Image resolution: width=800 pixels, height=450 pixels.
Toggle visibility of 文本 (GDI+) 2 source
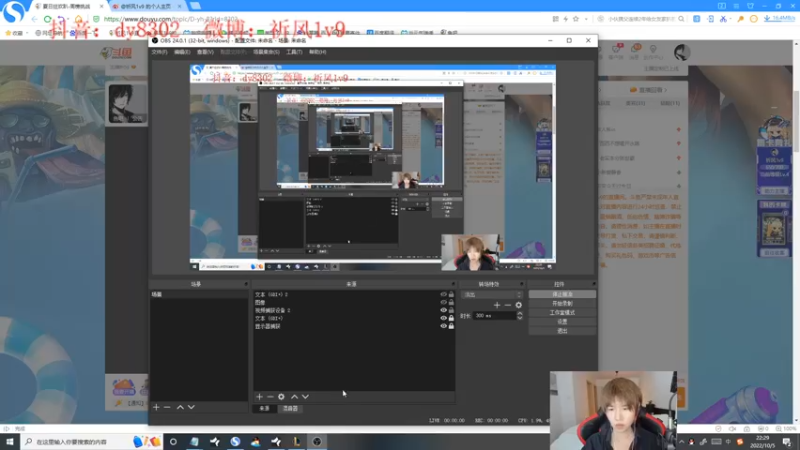tap(443, 294)
